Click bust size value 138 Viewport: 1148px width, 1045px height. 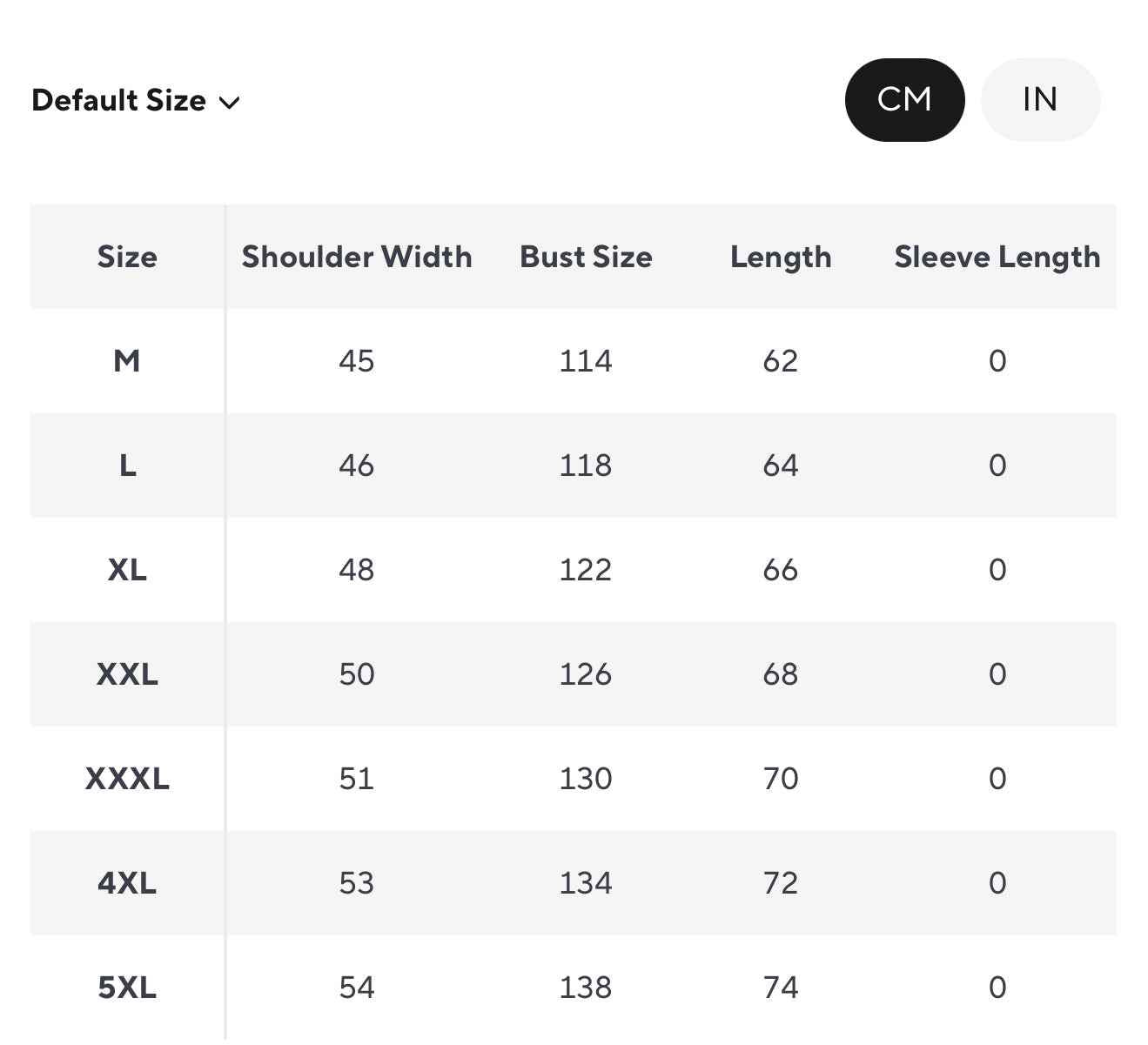point(586,988)
